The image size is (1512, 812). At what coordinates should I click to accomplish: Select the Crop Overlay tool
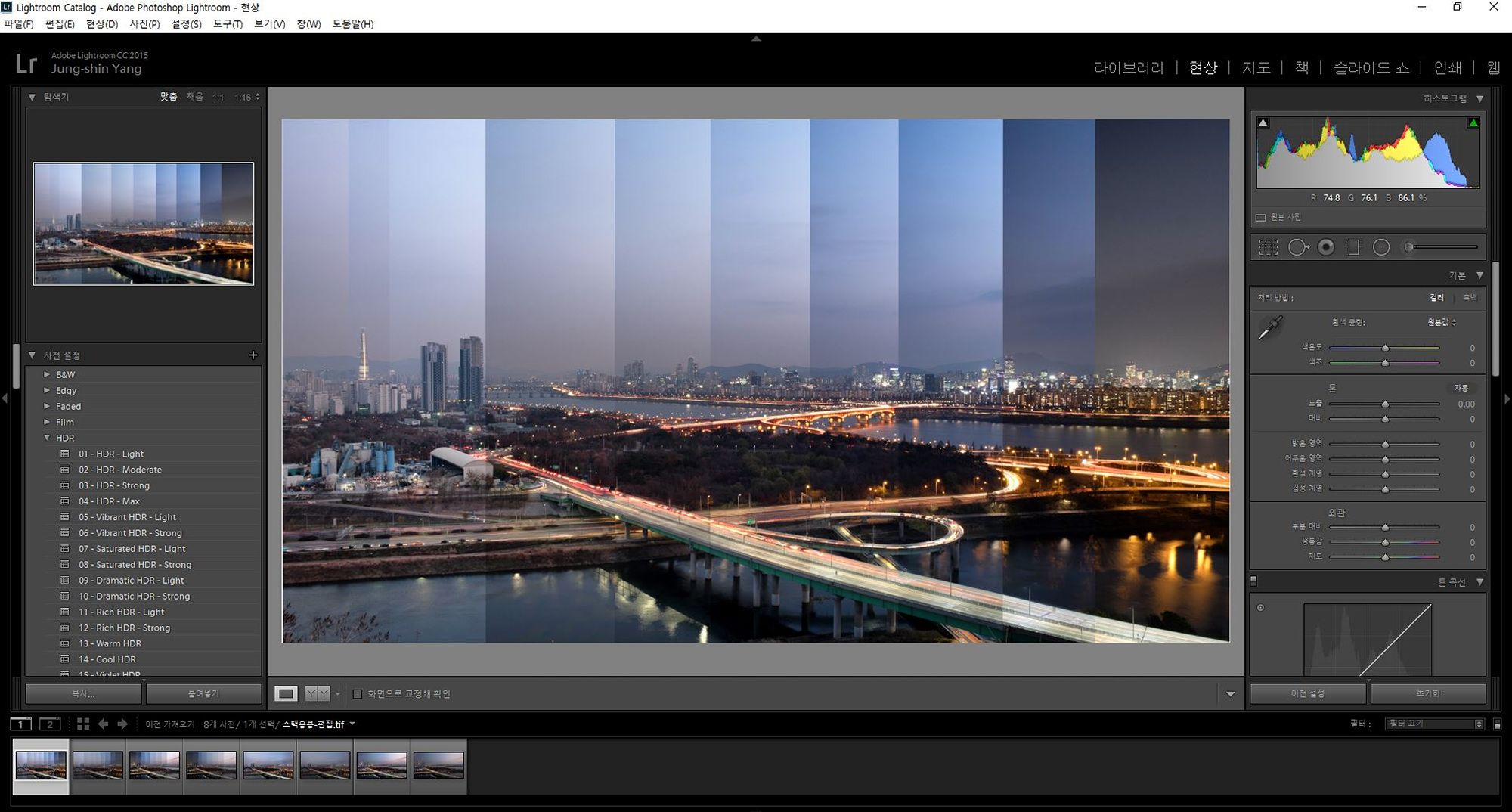pyautogui.click(x=1268, y=247)
